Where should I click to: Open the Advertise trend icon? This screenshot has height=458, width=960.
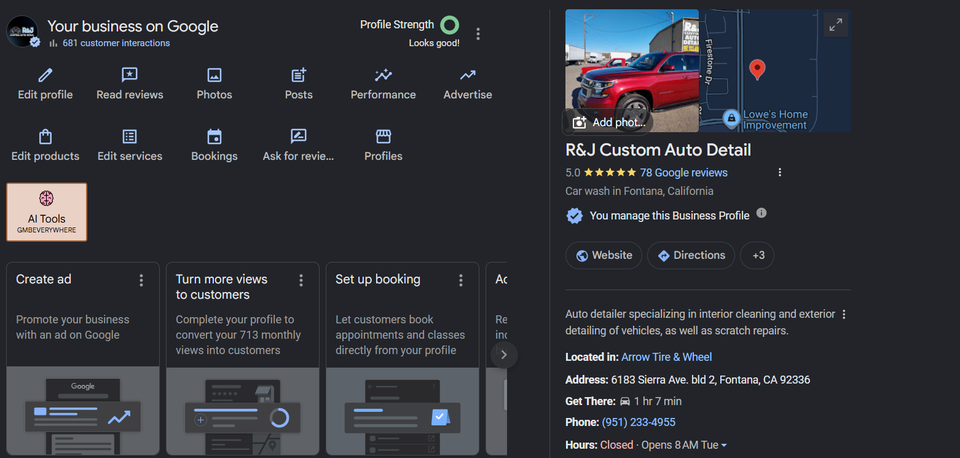click(468, 75)
